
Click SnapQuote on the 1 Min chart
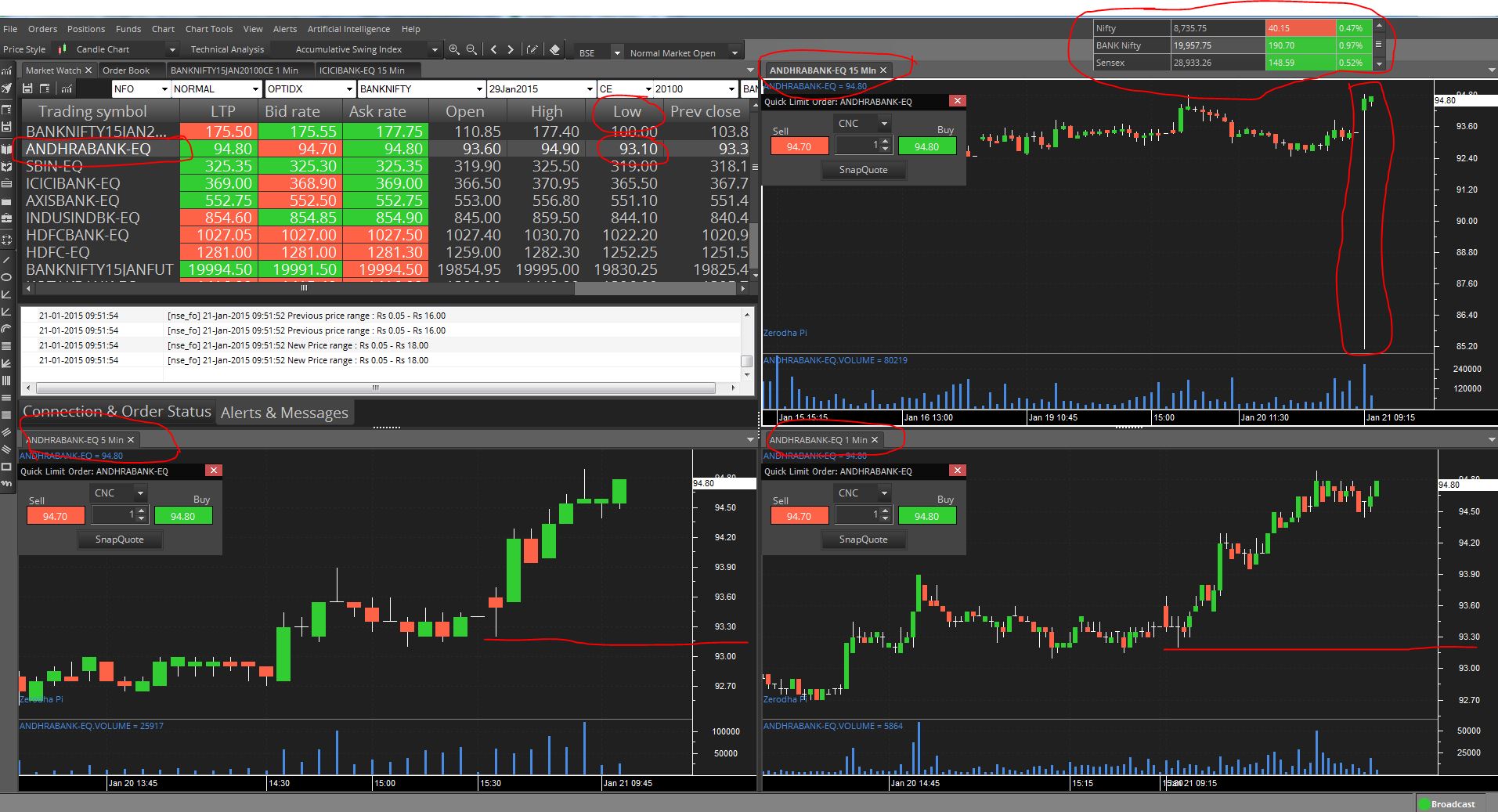tap(863, 540)
